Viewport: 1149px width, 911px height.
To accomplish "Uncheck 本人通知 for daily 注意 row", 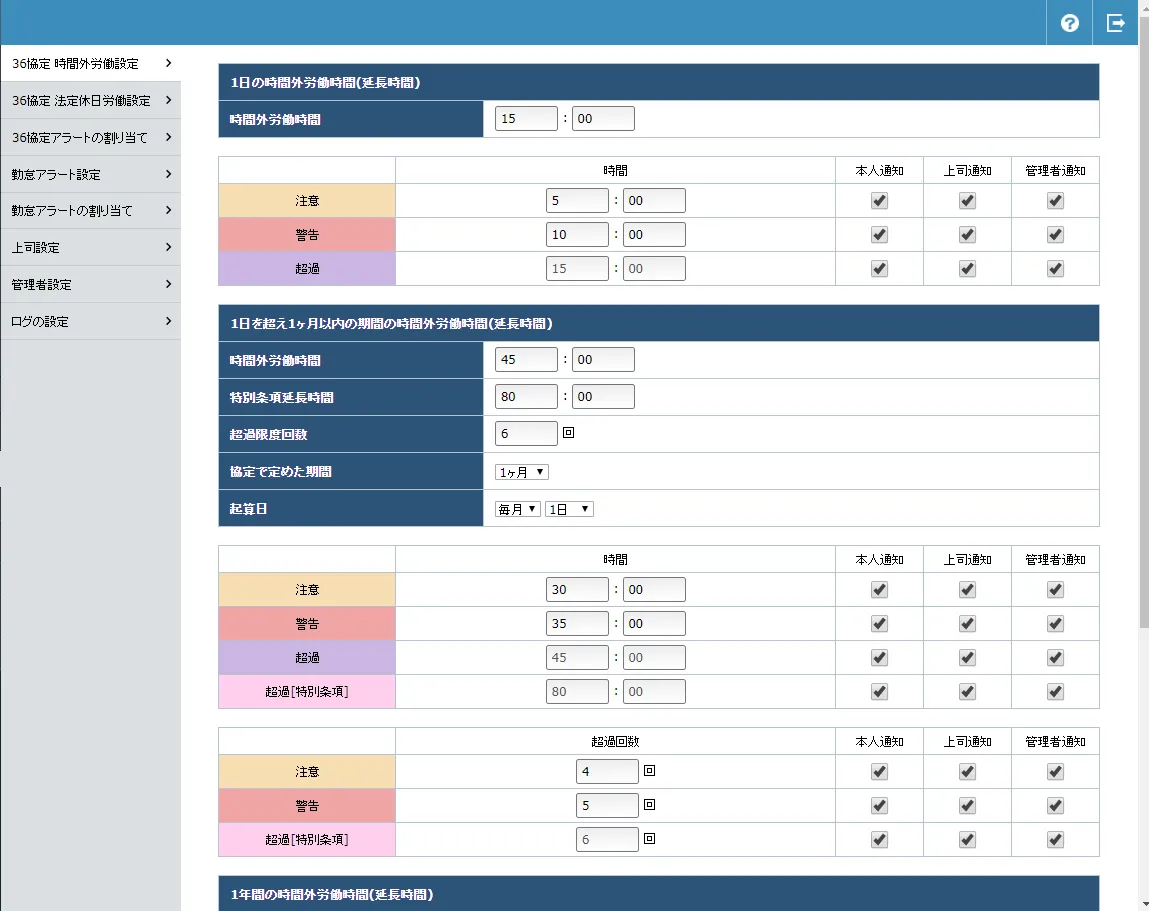I will point(879,201).
